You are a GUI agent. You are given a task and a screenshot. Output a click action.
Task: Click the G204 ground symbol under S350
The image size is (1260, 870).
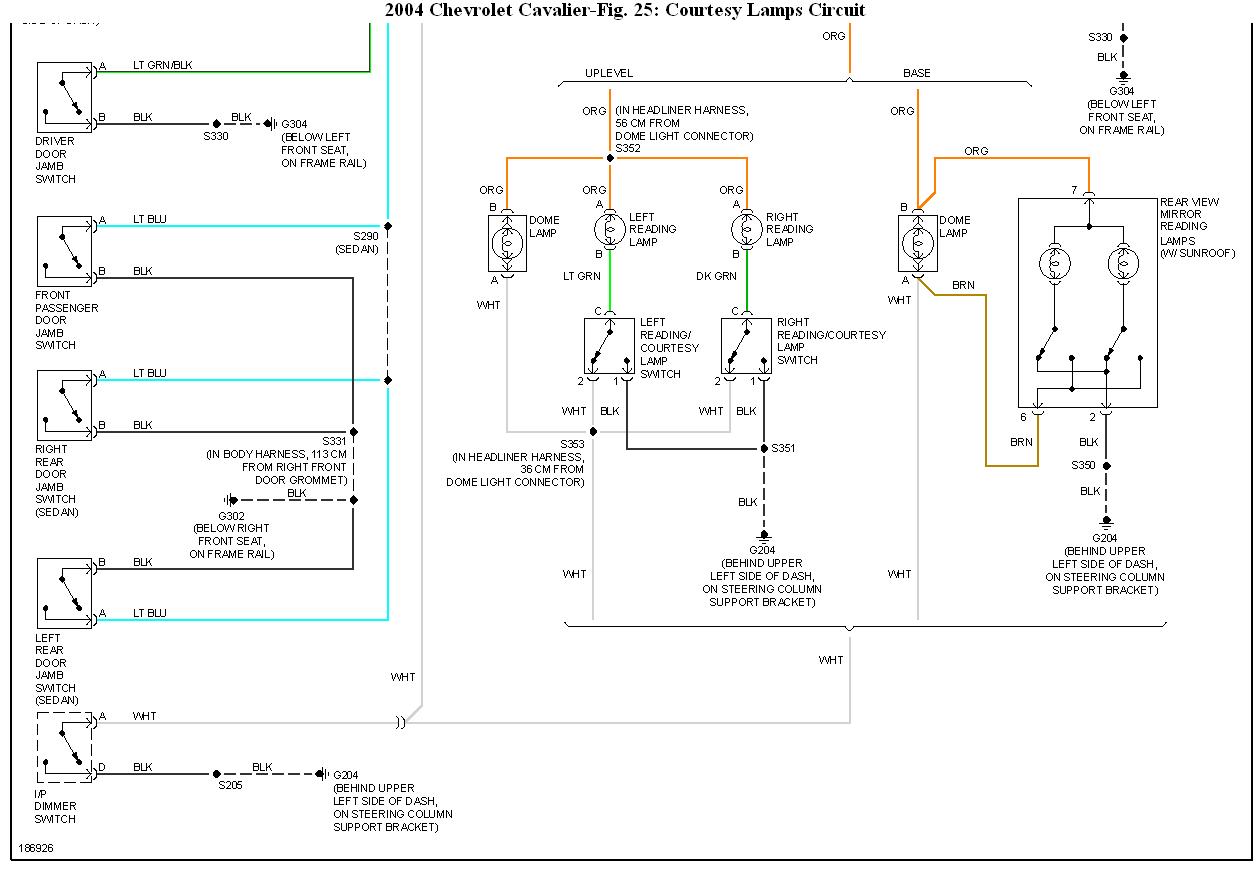[1106, 522]
